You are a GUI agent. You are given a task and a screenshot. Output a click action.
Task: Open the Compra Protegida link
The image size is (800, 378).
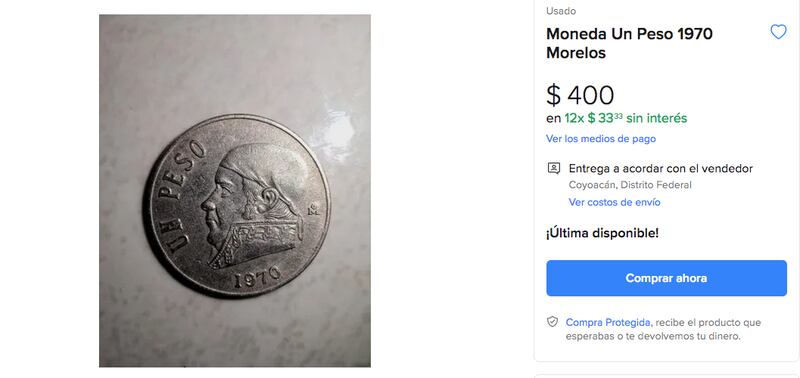click(x=608, y=322)
